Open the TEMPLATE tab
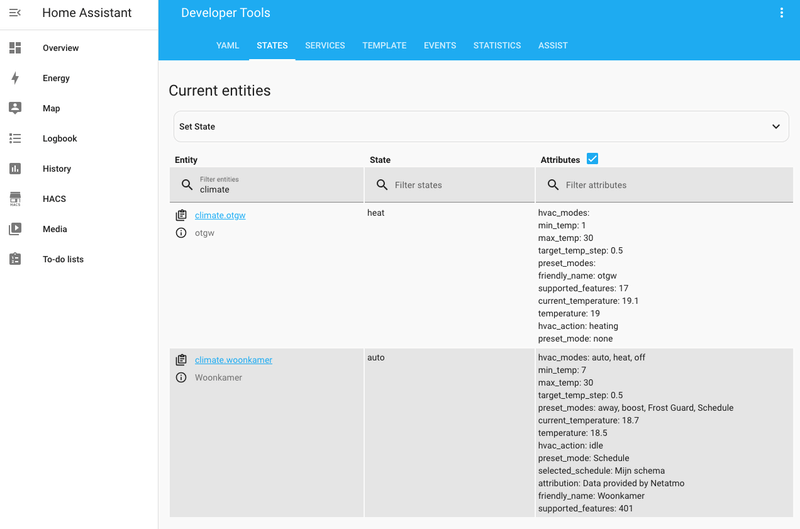Screen dimensions: 800x529 [384, 45]
